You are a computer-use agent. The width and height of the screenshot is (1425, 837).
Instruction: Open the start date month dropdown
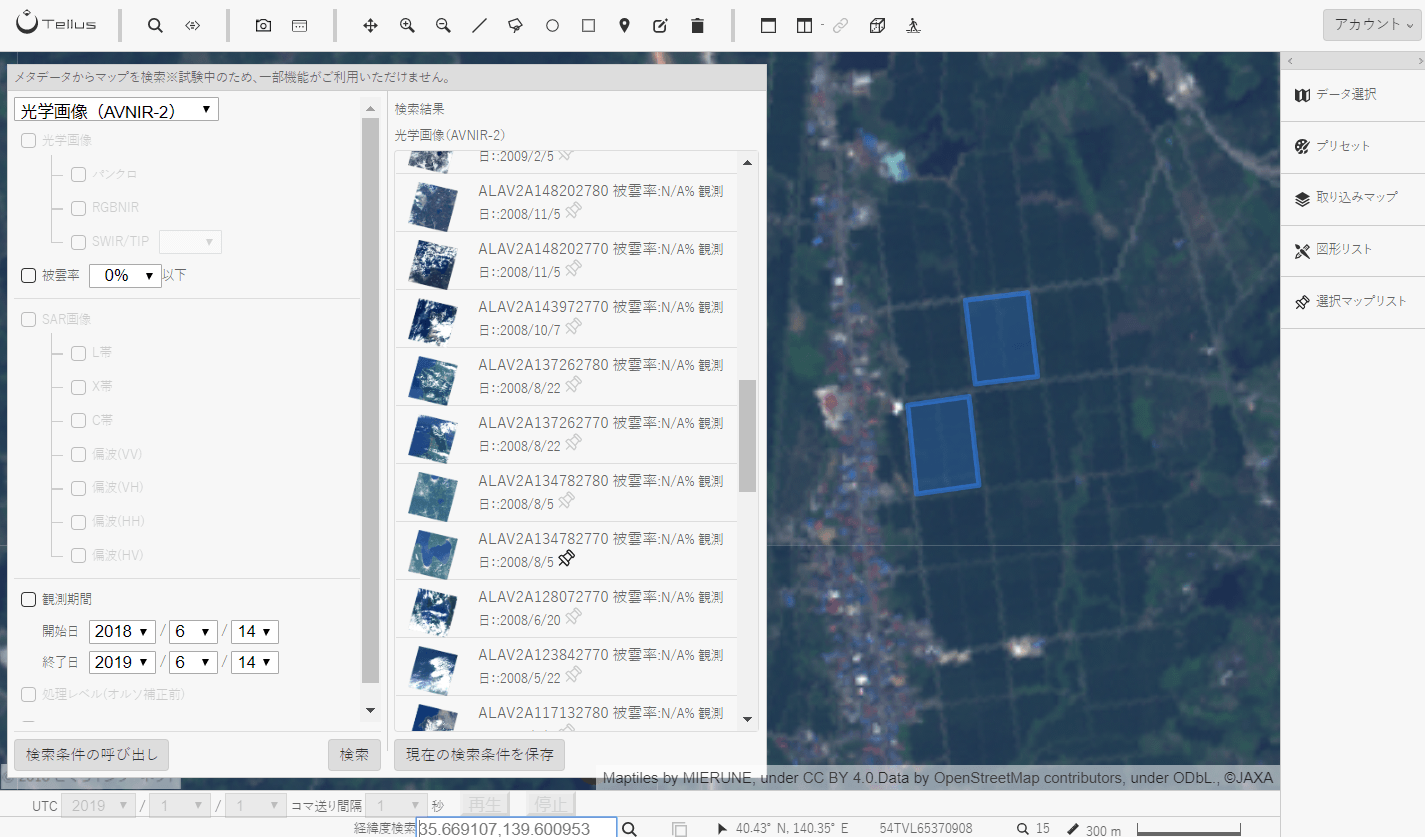(x=192, y=632)
